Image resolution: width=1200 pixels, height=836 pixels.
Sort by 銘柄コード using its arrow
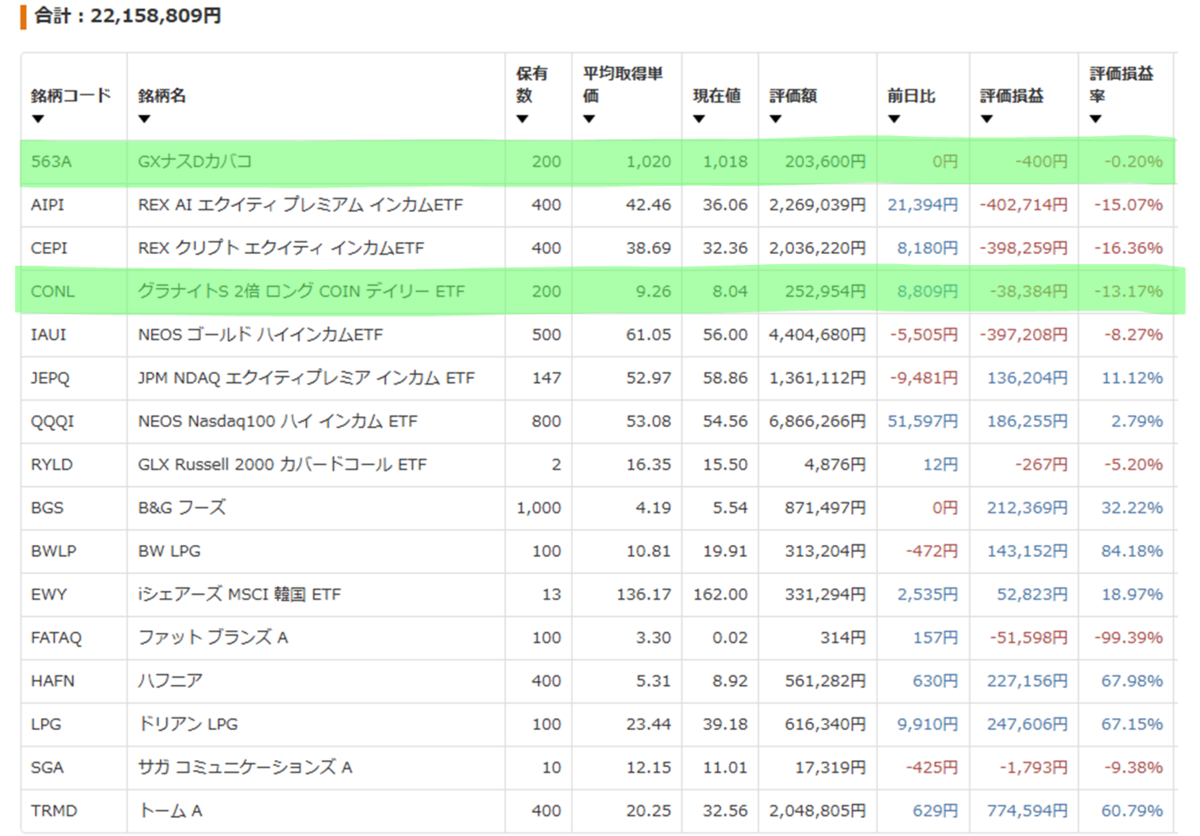pyautogui.click(x=38, y=119)
